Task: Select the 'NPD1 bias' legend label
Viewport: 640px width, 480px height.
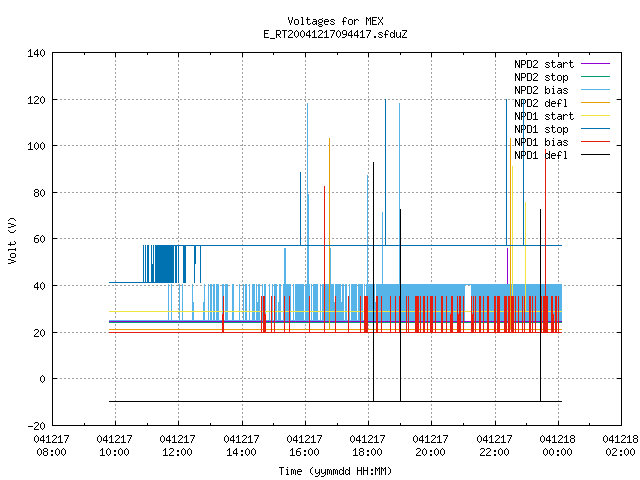Action: pyautogui.click(x=541, y=142)
